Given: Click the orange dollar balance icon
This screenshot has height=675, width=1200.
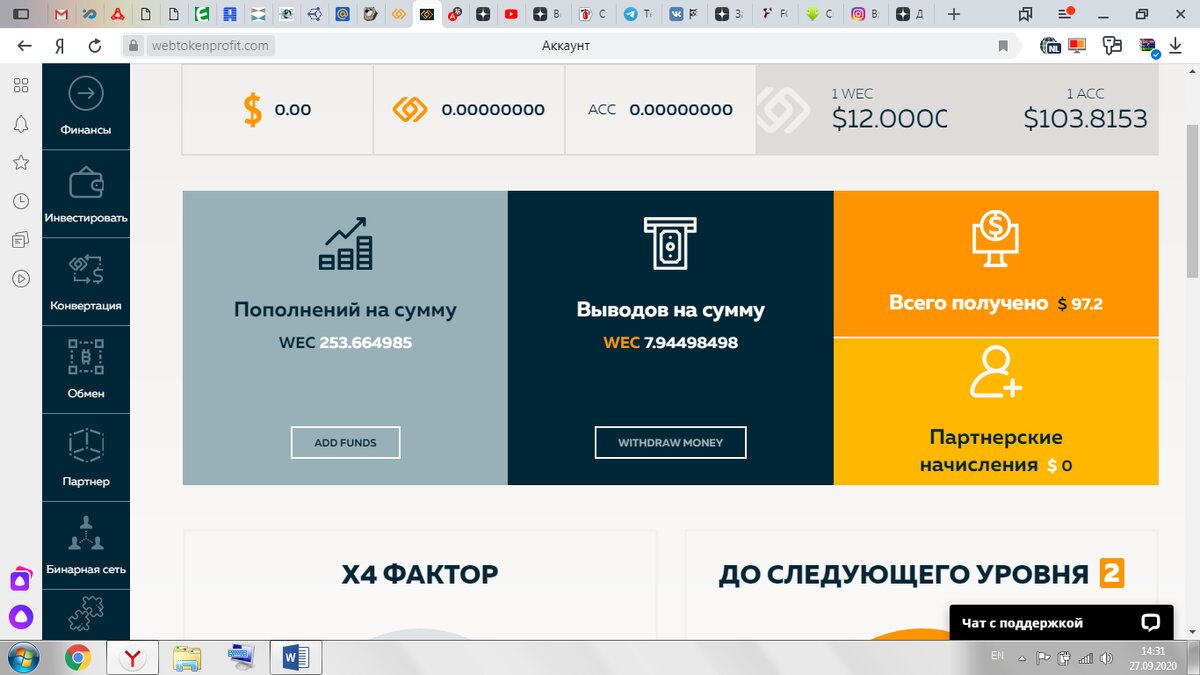Looking at the screenshot, I should pos(253,110).
